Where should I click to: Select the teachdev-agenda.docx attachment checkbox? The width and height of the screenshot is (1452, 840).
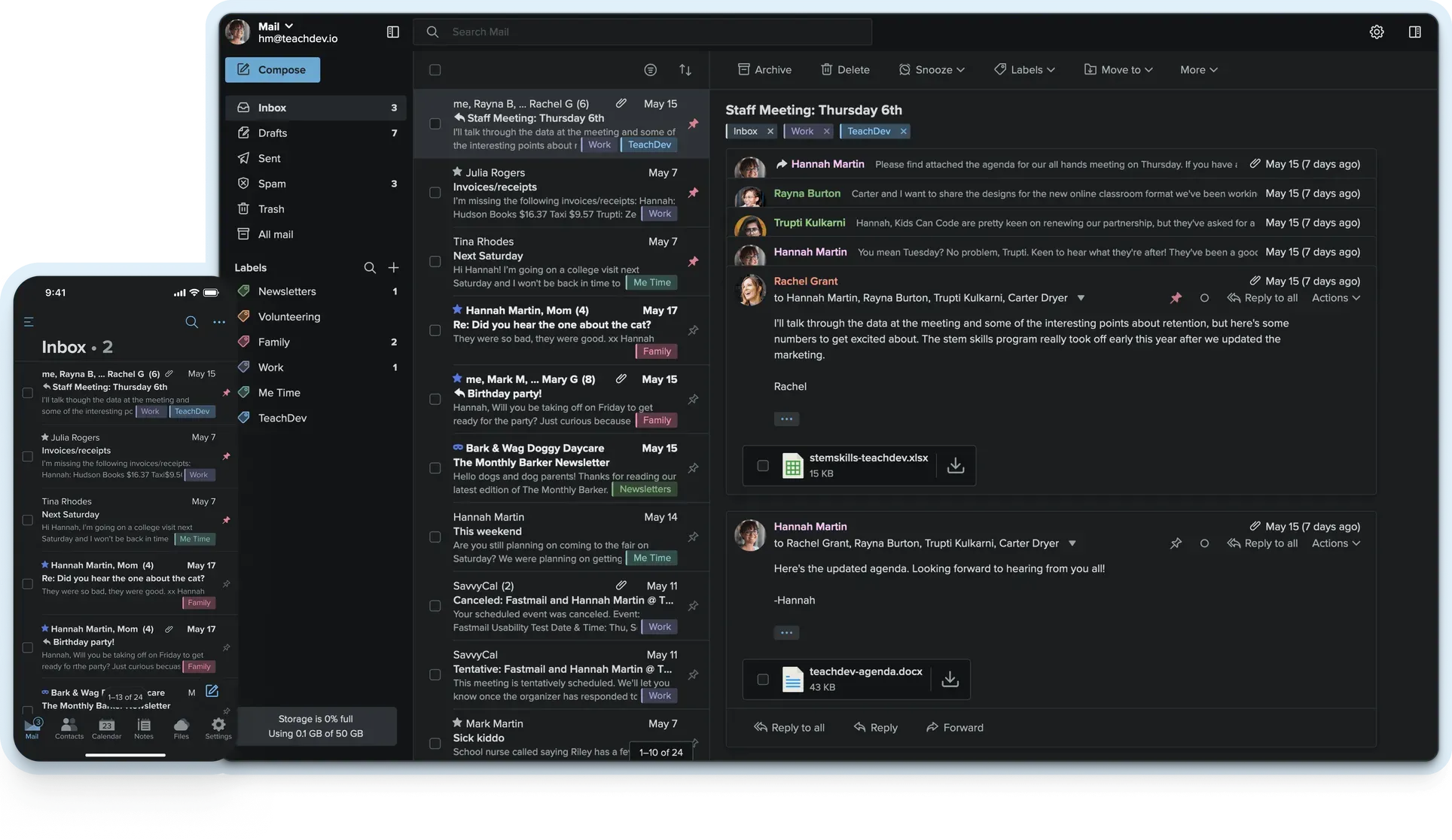click(x=762, y=679)
